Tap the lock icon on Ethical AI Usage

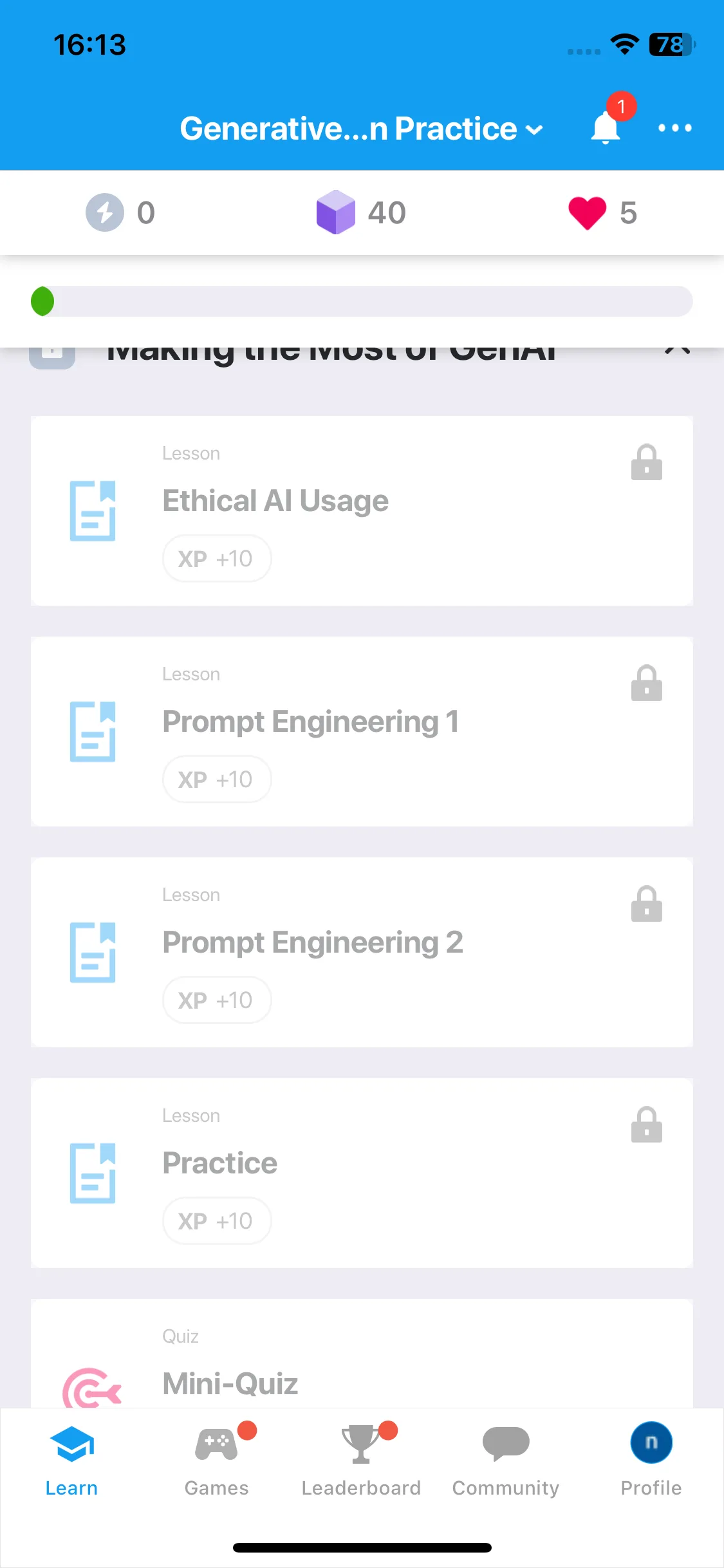[647, 462]
